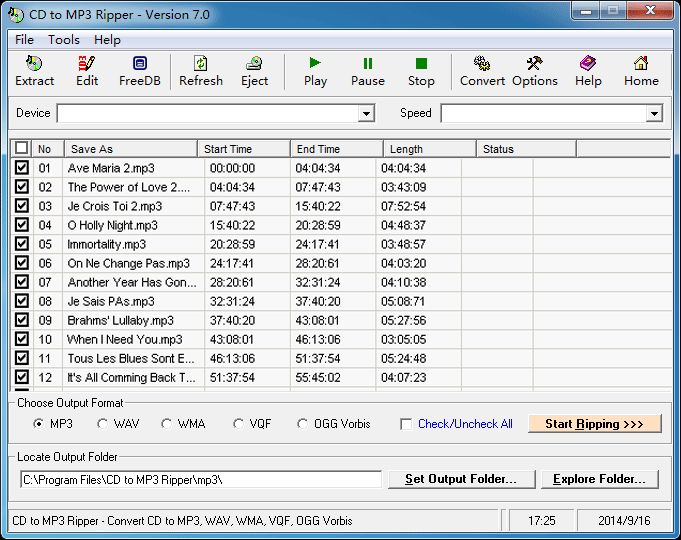
Task: Expand the Speed dropdown
Action: tap(654, 114)
